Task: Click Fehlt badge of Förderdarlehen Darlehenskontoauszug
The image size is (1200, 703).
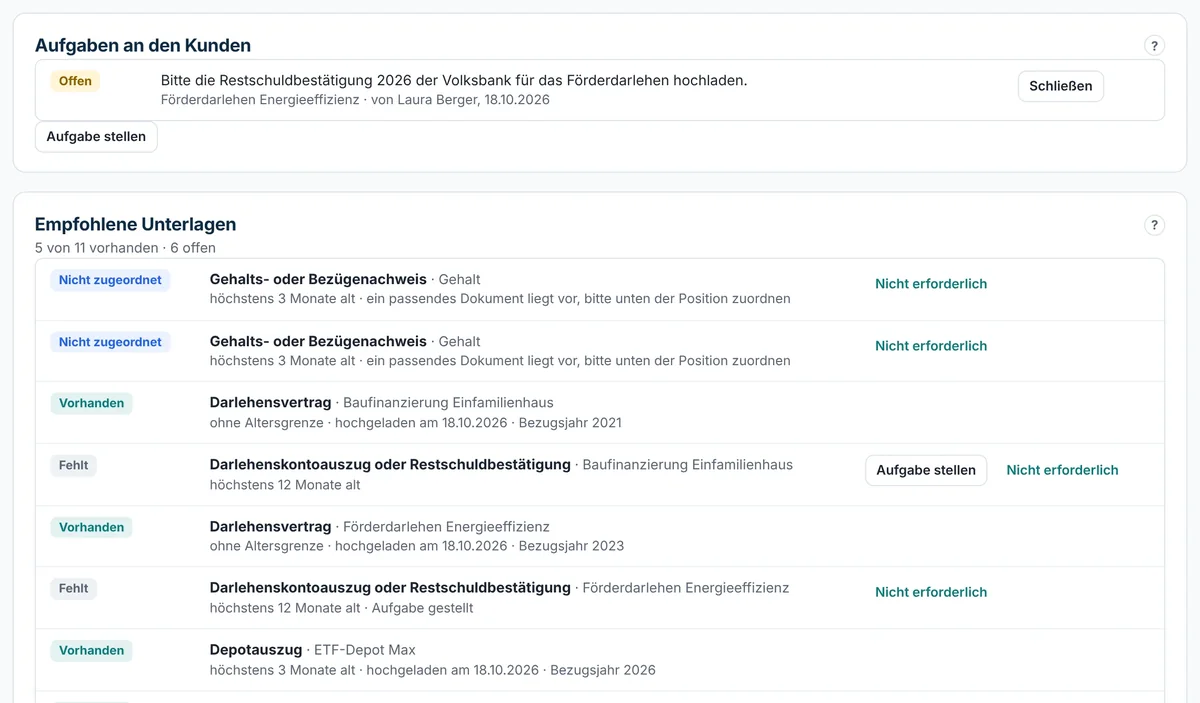Action: point(73,588)
